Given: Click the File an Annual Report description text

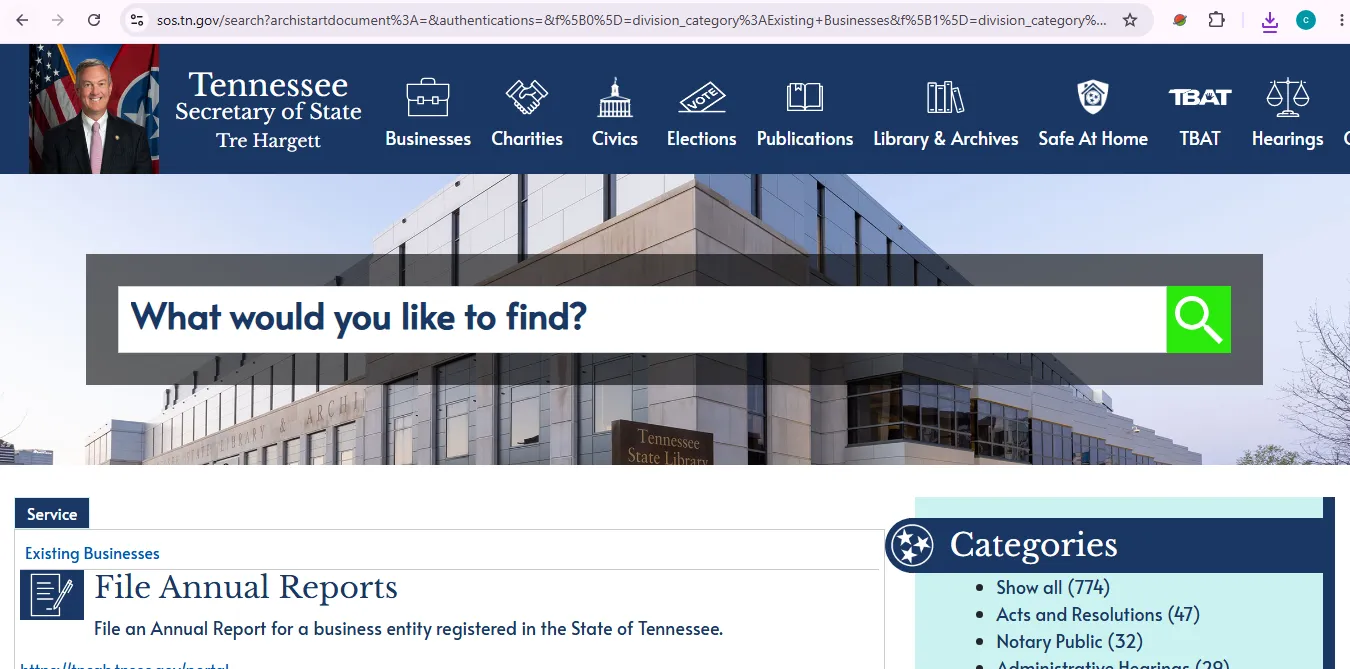Looking at the screenshot, I should (x=408, y=629).
